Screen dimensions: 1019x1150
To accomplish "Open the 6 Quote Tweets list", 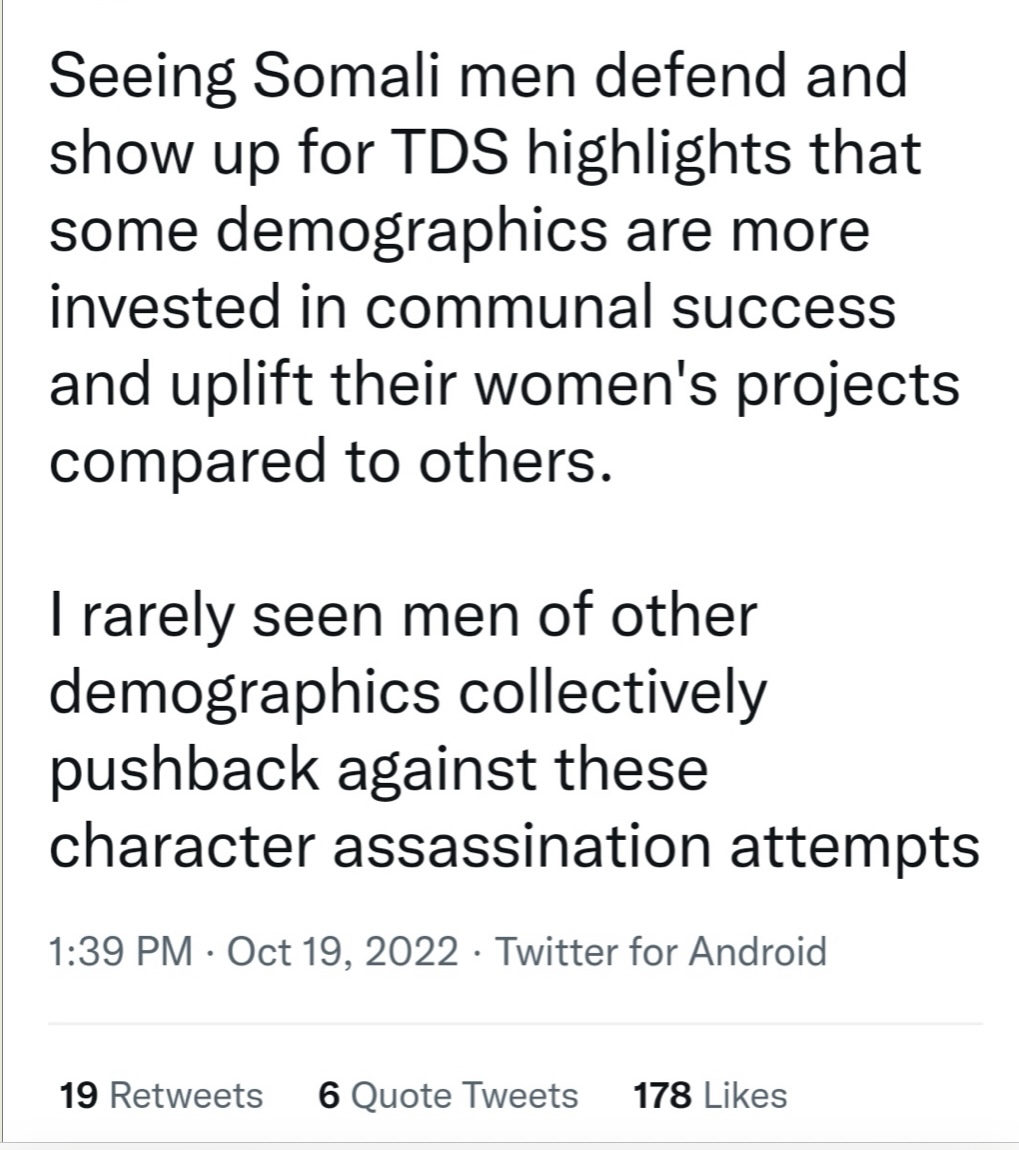I will tap(448, 1095).
